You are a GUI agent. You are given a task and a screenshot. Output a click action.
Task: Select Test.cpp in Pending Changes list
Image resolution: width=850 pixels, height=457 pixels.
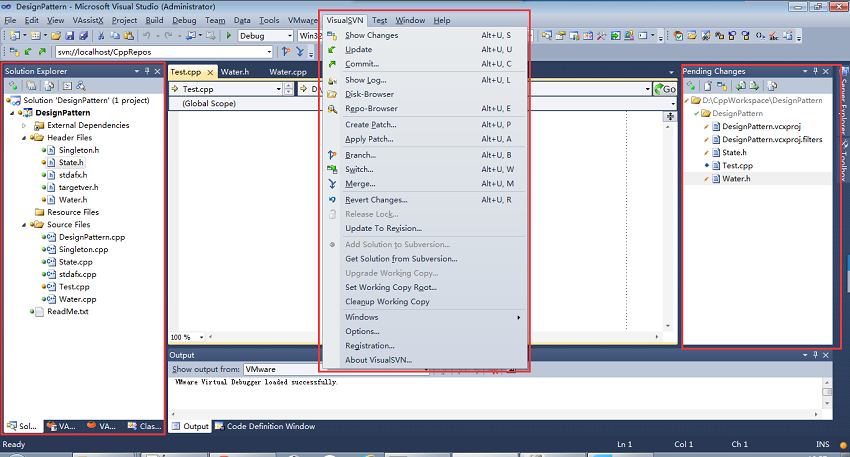tap(737, 165)
